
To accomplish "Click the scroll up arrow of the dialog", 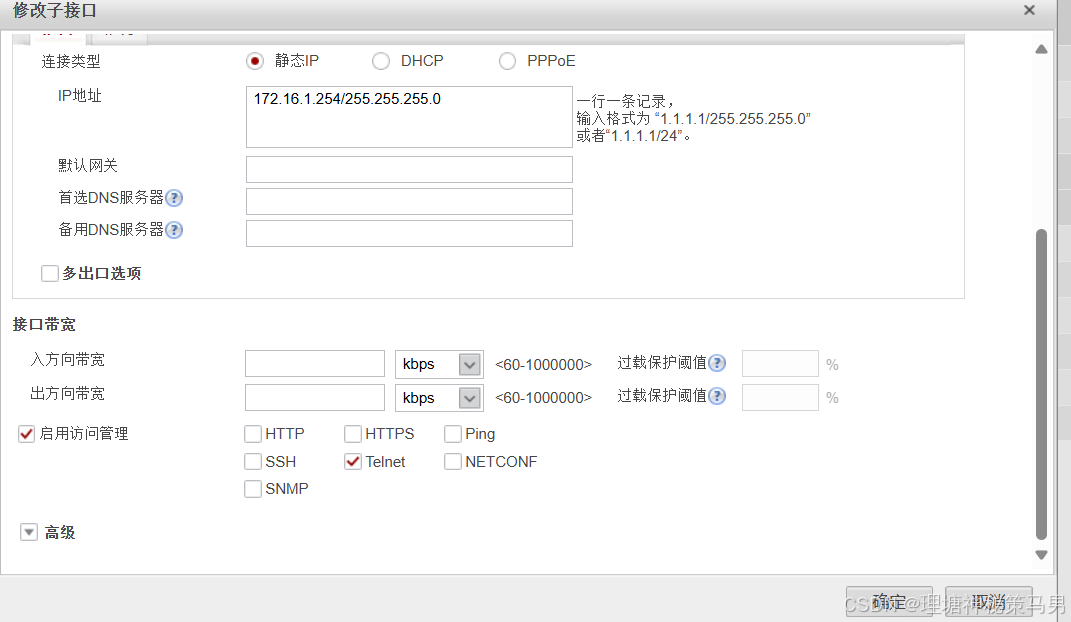I will (x=1041, y=49).
